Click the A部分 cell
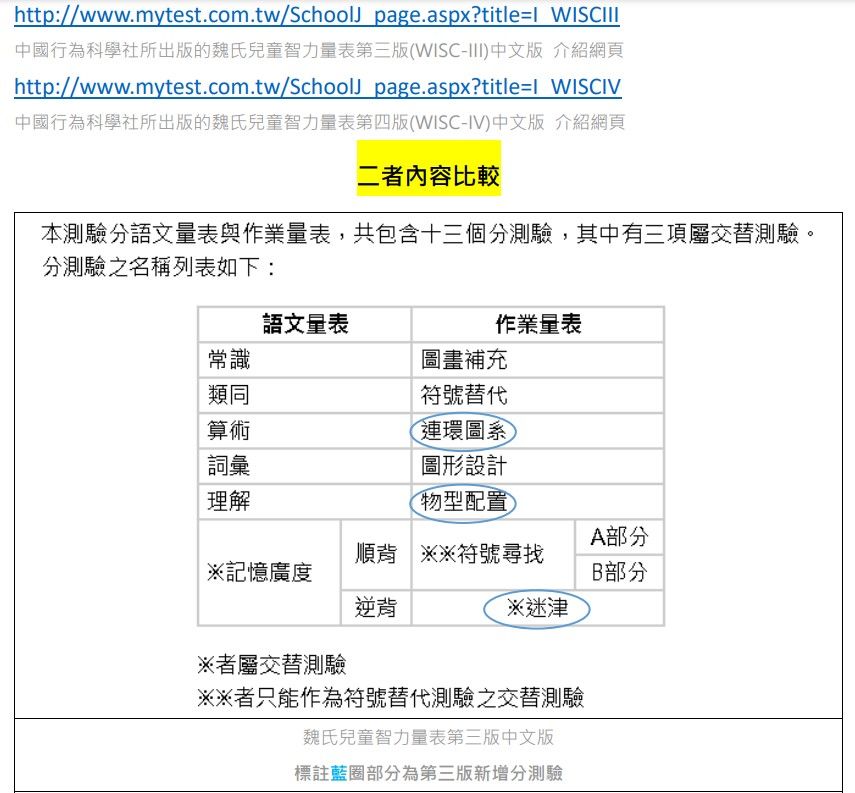 [x=619, y=537]
